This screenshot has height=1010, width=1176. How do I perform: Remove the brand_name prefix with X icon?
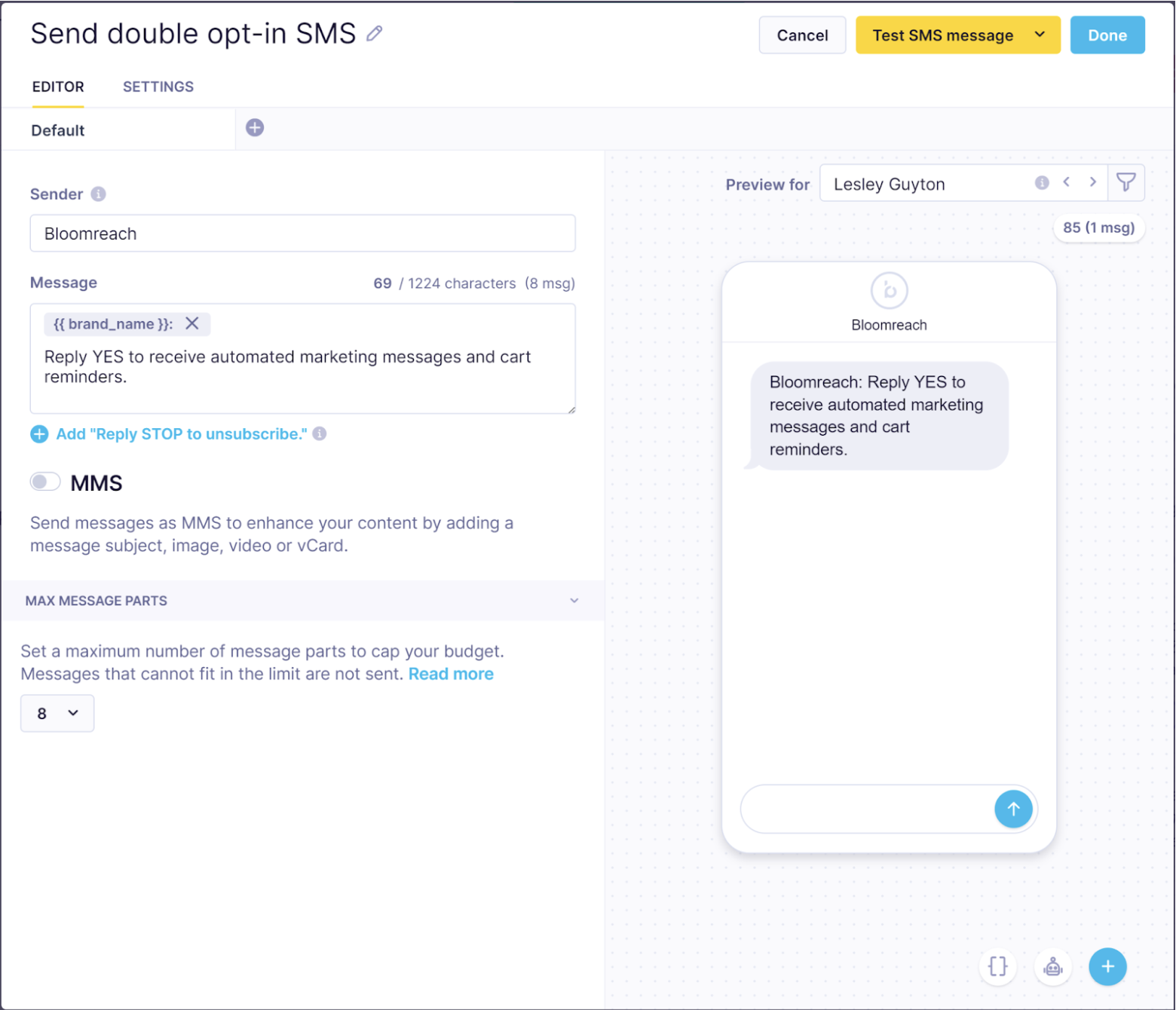pos(192,323)
